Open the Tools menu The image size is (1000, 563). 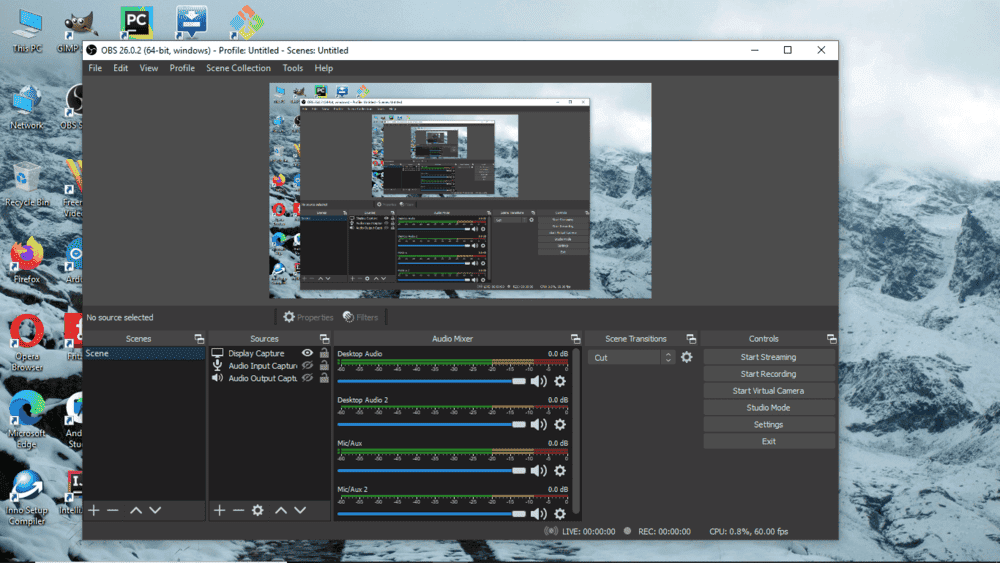coord(292,68)
